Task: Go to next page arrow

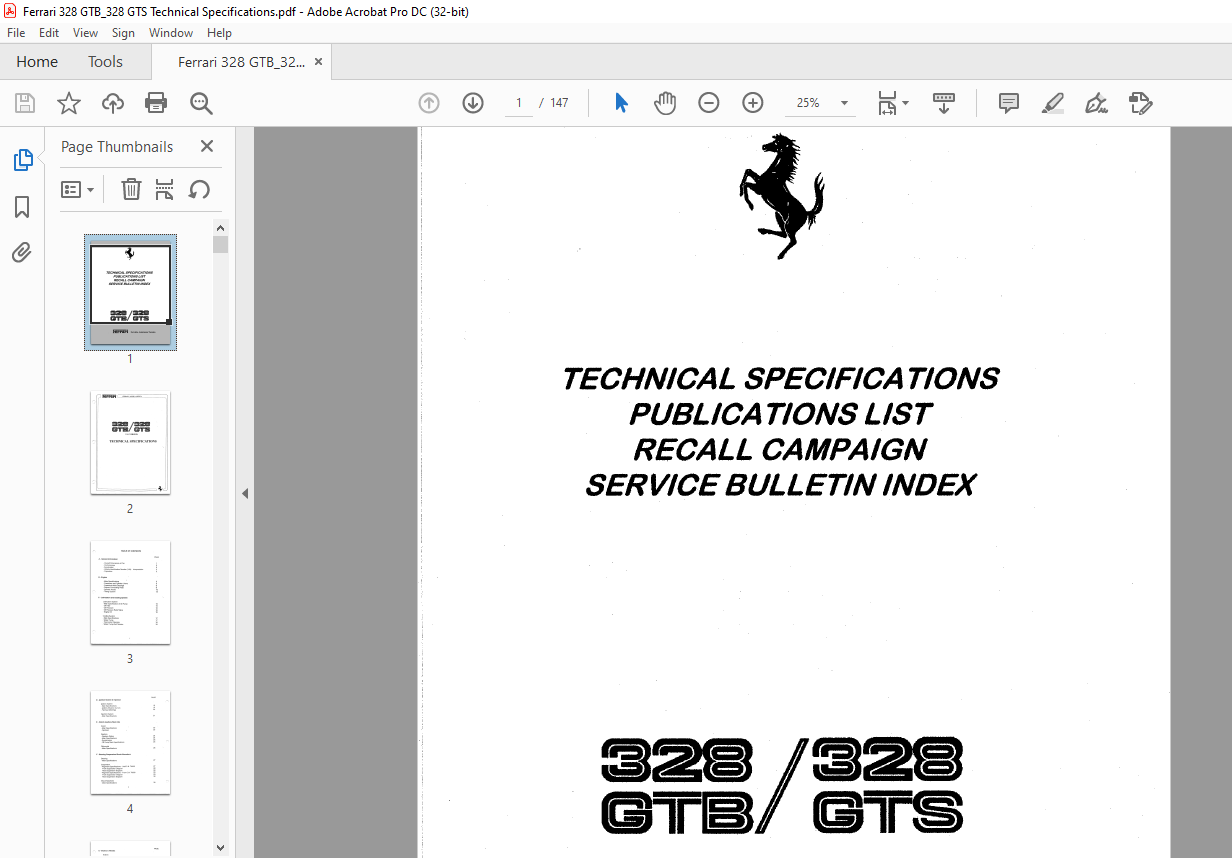Action: pos(473,103)
